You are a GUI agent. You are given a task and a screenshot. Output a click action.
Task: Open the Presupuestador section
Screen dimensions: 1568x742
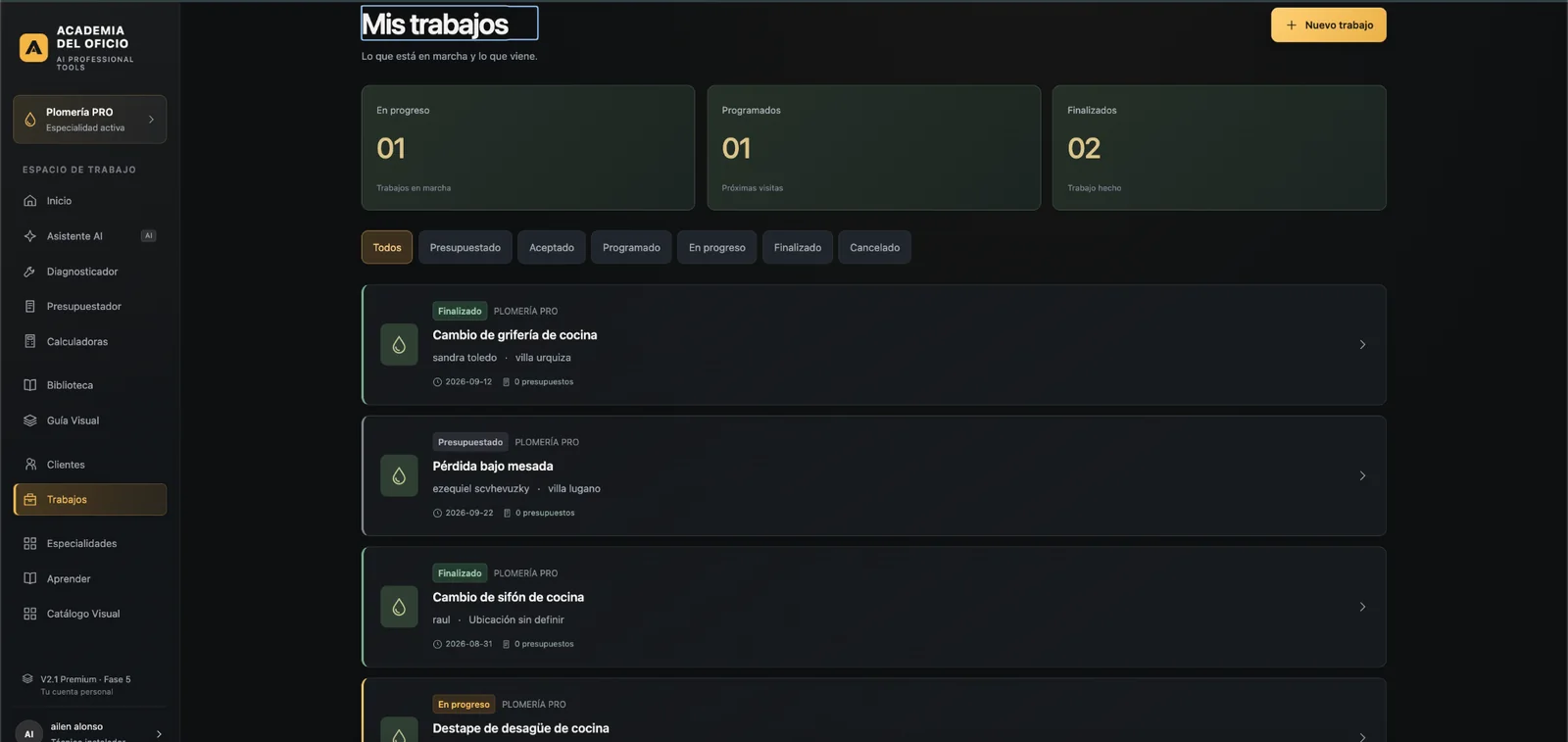click(x=90, y=307)
